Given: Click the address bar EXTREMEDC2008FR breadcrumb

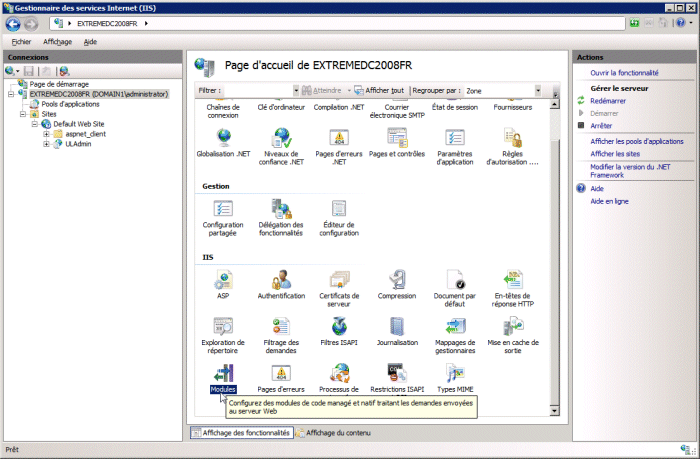Looking at the screenshot, I should tap(107, 24).
